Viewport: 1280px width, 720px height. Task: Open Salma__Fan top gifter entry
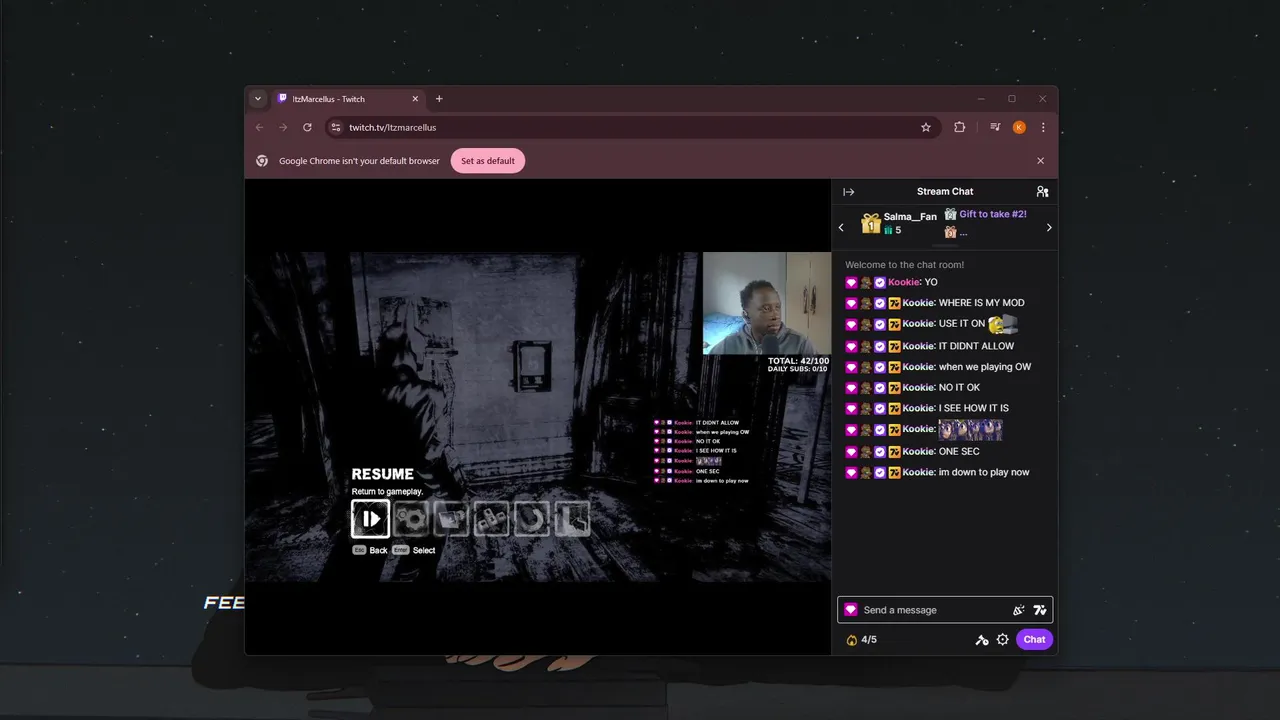coord(899,223)
